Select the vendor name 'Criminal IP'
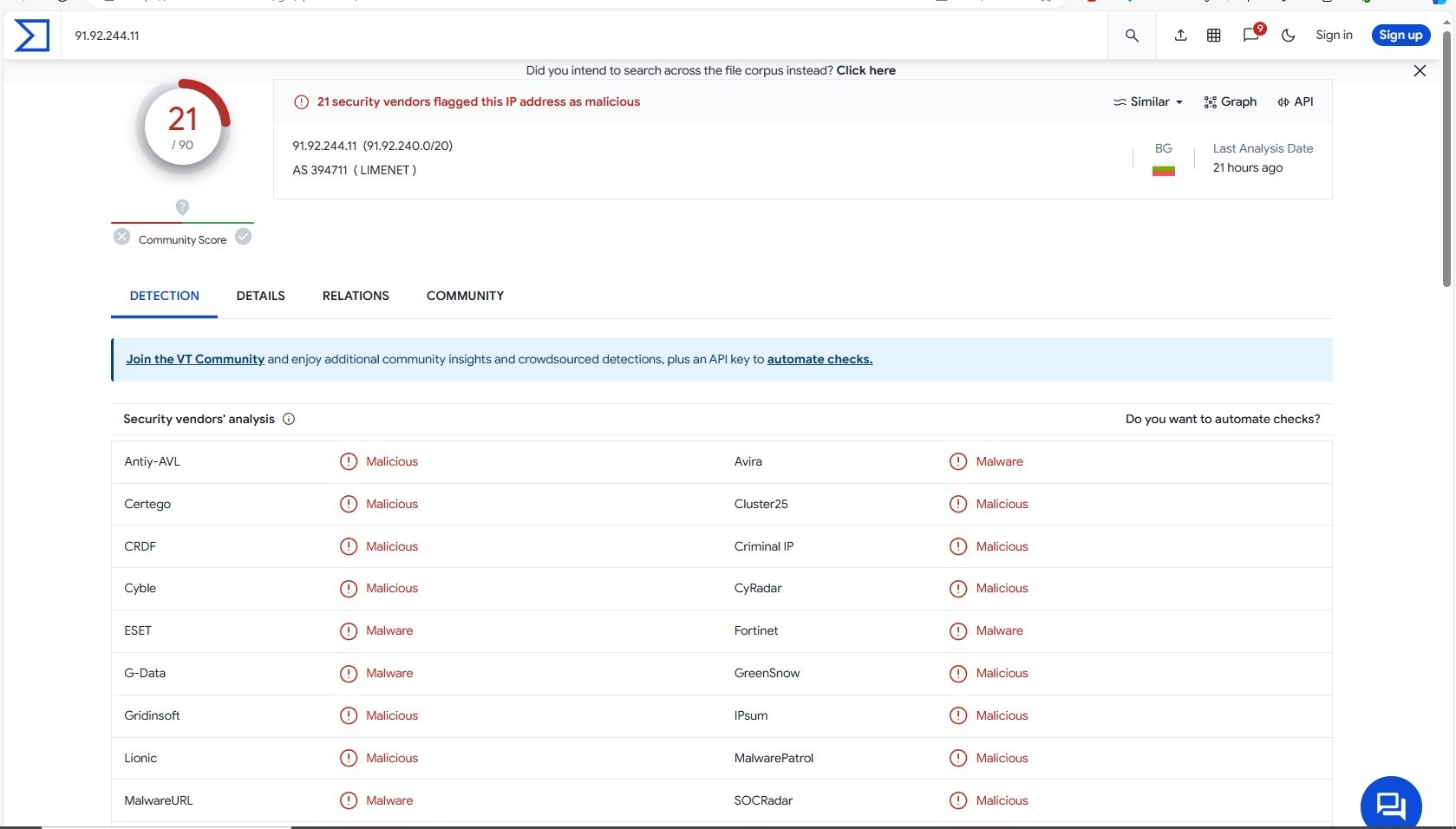Image resolution: width=1456 pixels, height=829 pixels. [763, 546]
